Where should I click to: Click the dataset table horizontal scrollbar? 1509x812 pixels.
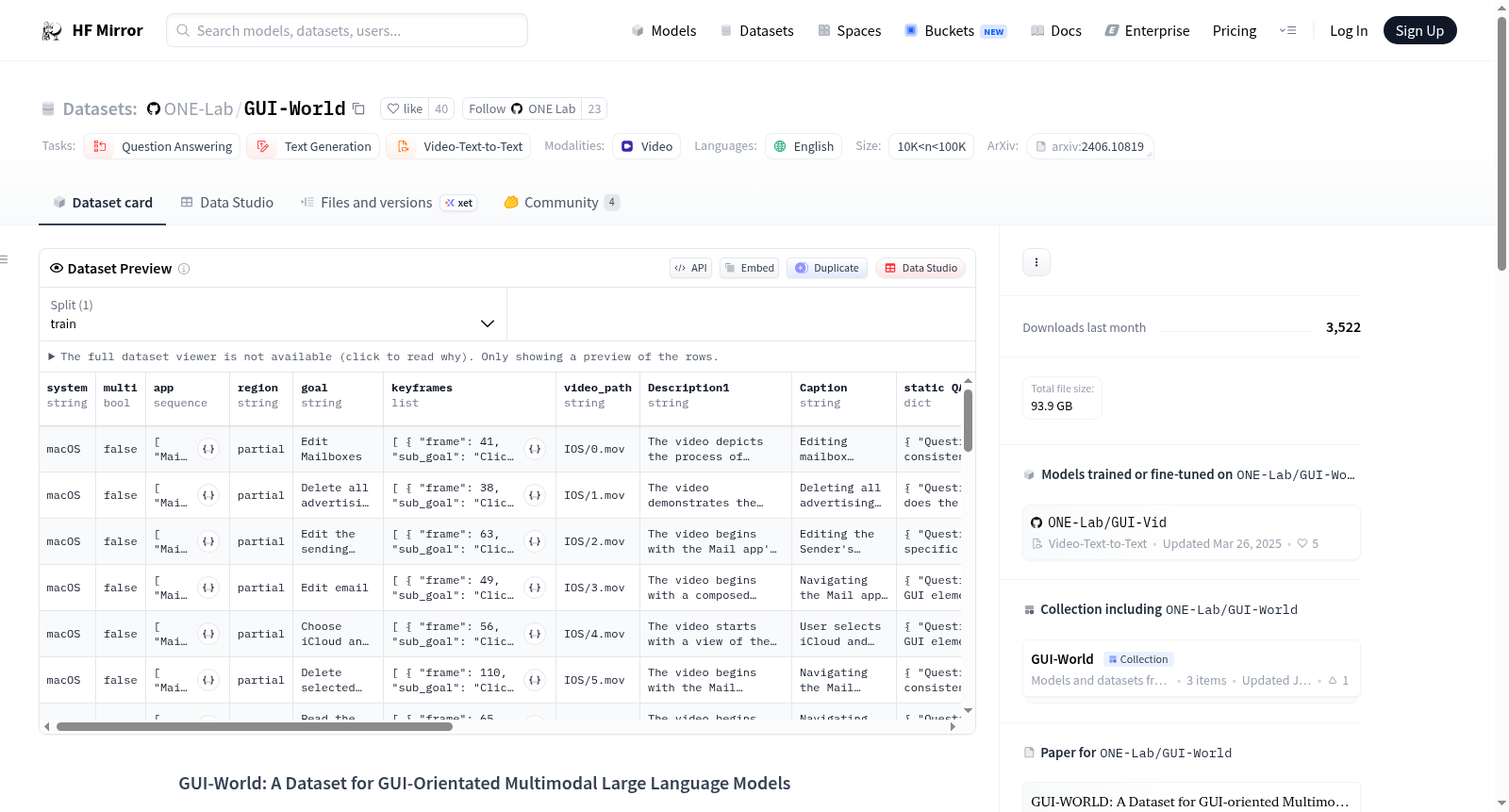pyautogui.click(x=255, y=727)
